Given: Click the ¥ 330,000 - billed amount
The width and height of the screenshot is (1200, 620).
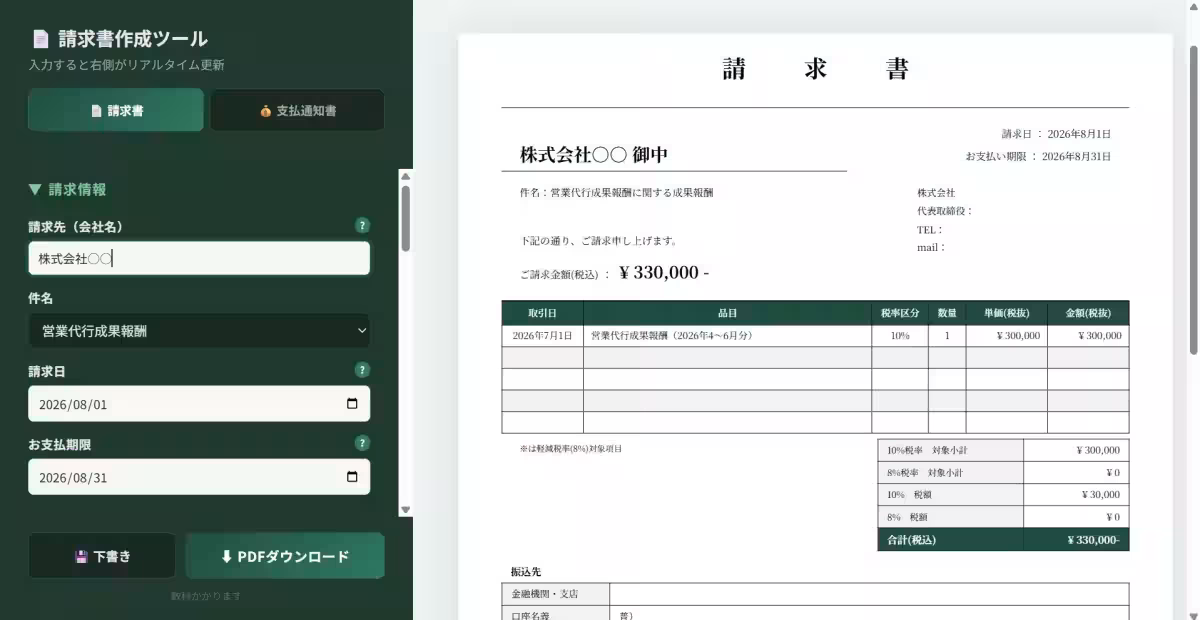Looking at the screenshot, I should 664,273.
